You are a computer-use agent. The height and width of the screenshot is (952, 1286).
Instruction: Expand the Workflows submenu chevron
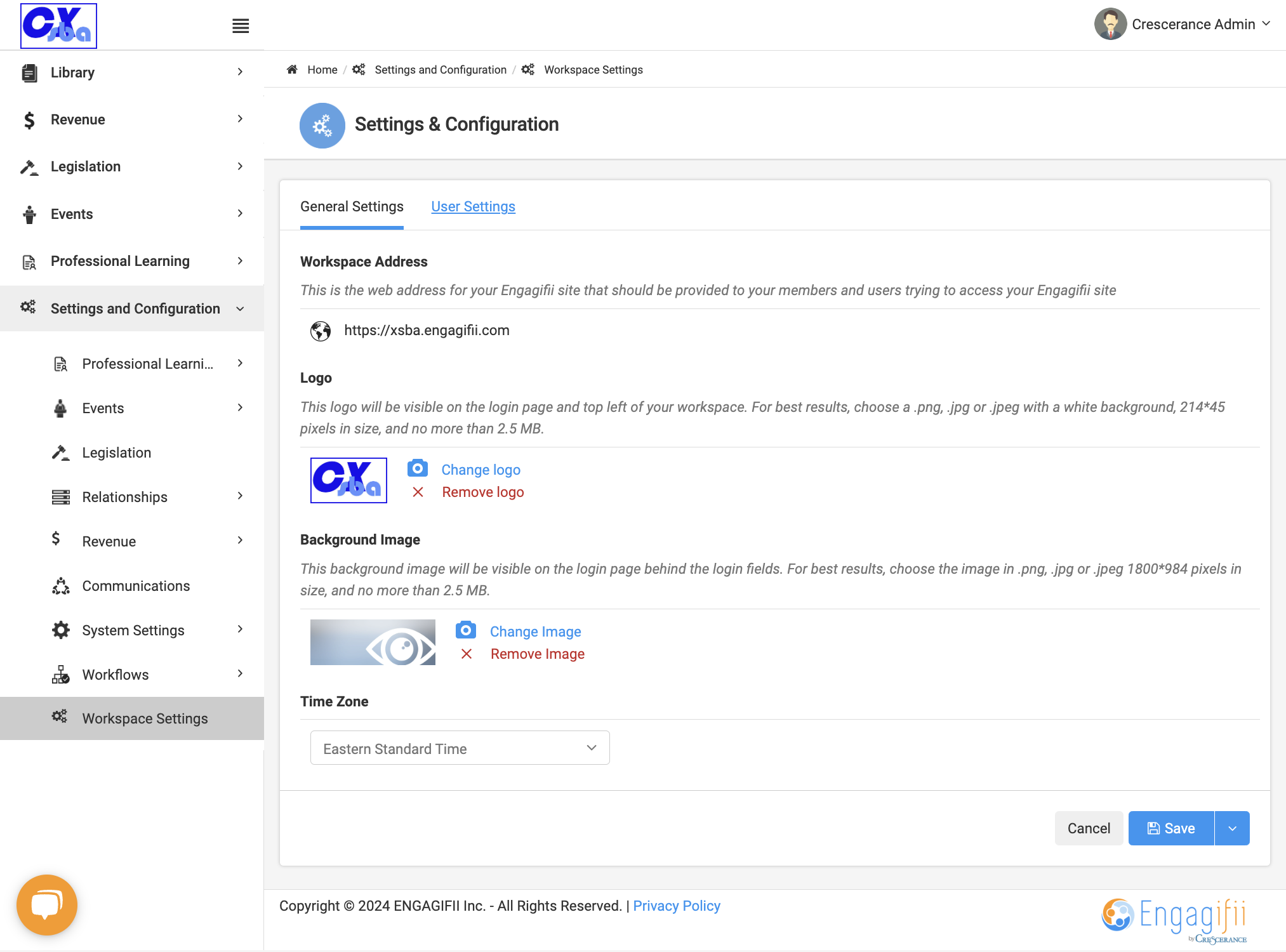coord(240,673)
